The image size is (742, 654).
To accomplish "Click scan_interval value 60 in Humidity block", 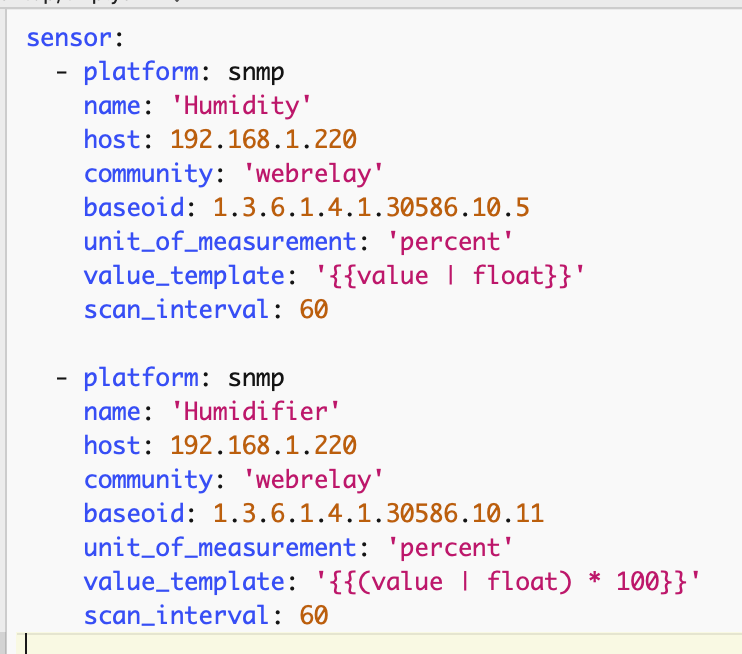I will click(x=313, y=310).
